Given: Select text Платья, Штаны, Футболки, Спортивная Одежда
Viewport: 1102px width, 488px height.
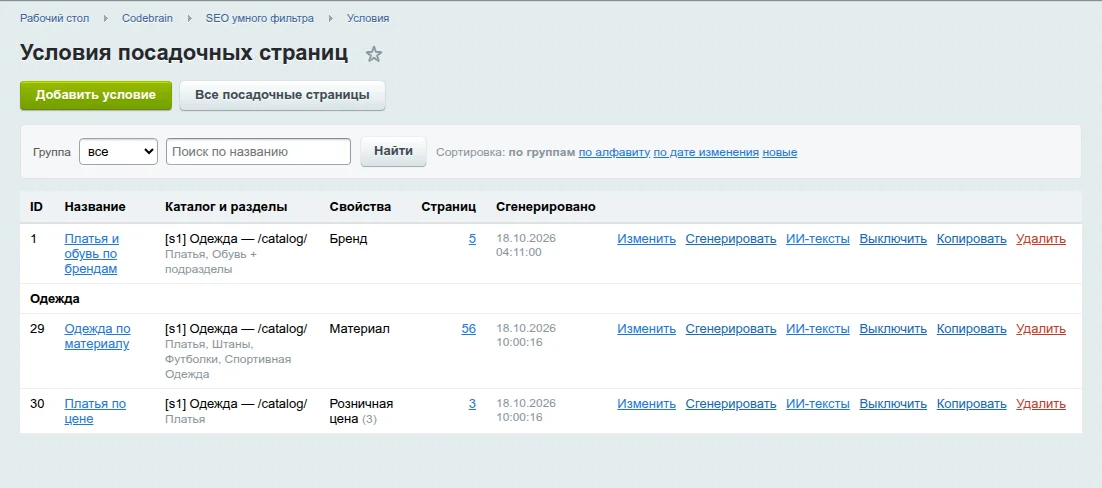Looking at the screenshot, I should 228,359.
